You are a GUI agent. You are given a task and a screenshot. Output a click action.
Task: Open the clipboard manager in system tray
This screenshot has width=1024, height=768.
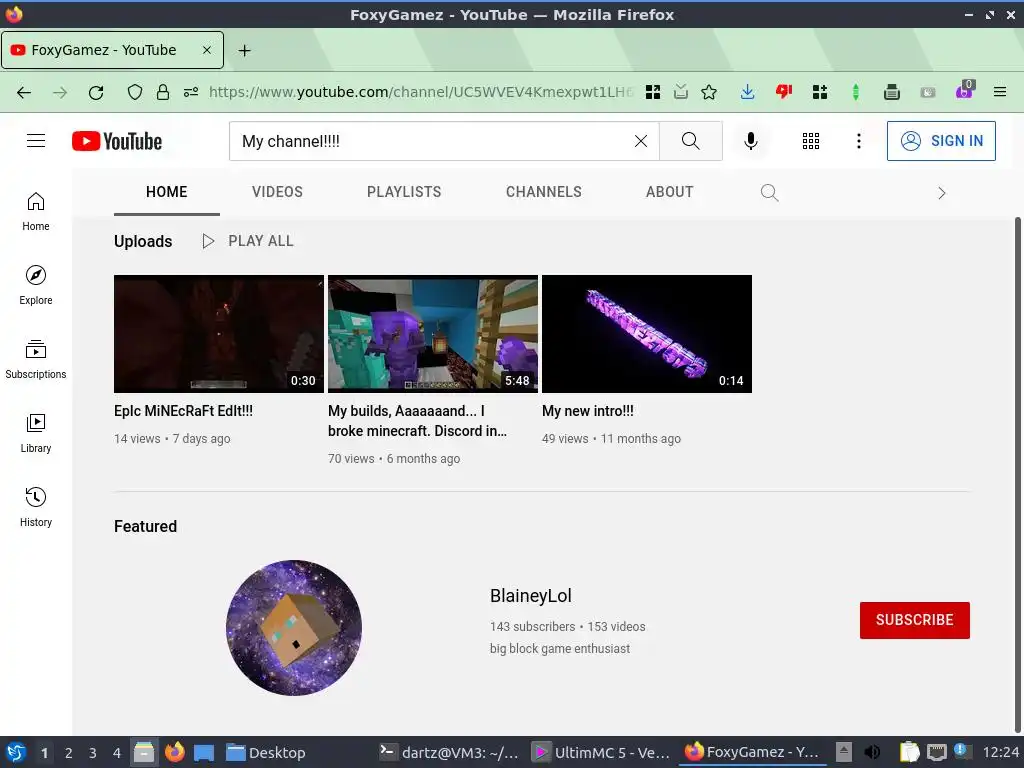click(x=908, y=753)
